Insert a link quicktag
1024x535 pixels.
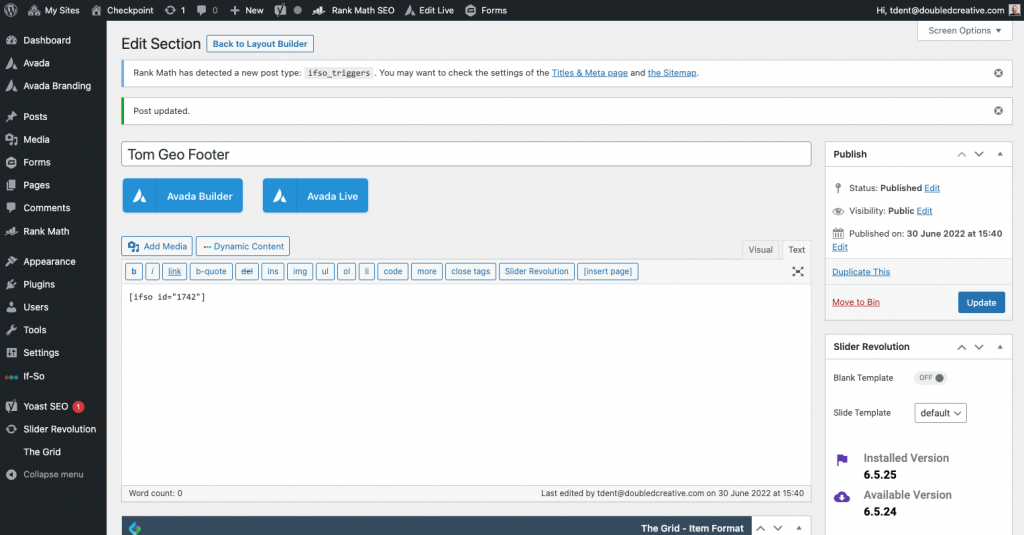(174, 271)
